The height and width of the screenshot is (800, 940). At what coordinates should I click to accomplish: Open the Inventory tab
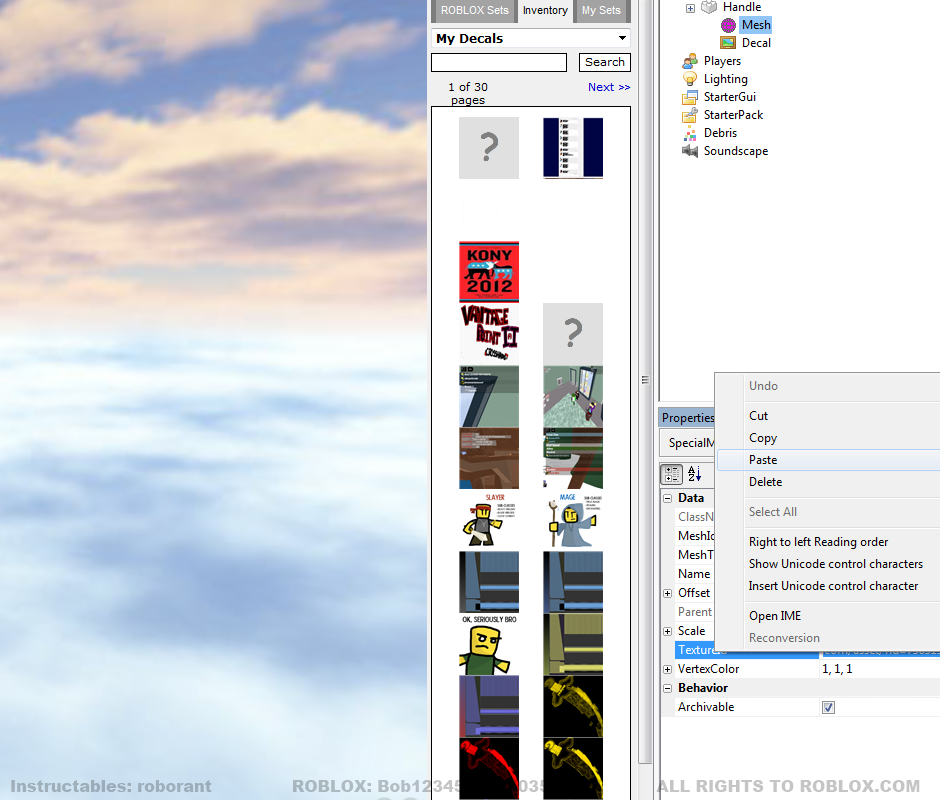coord(545,10)
